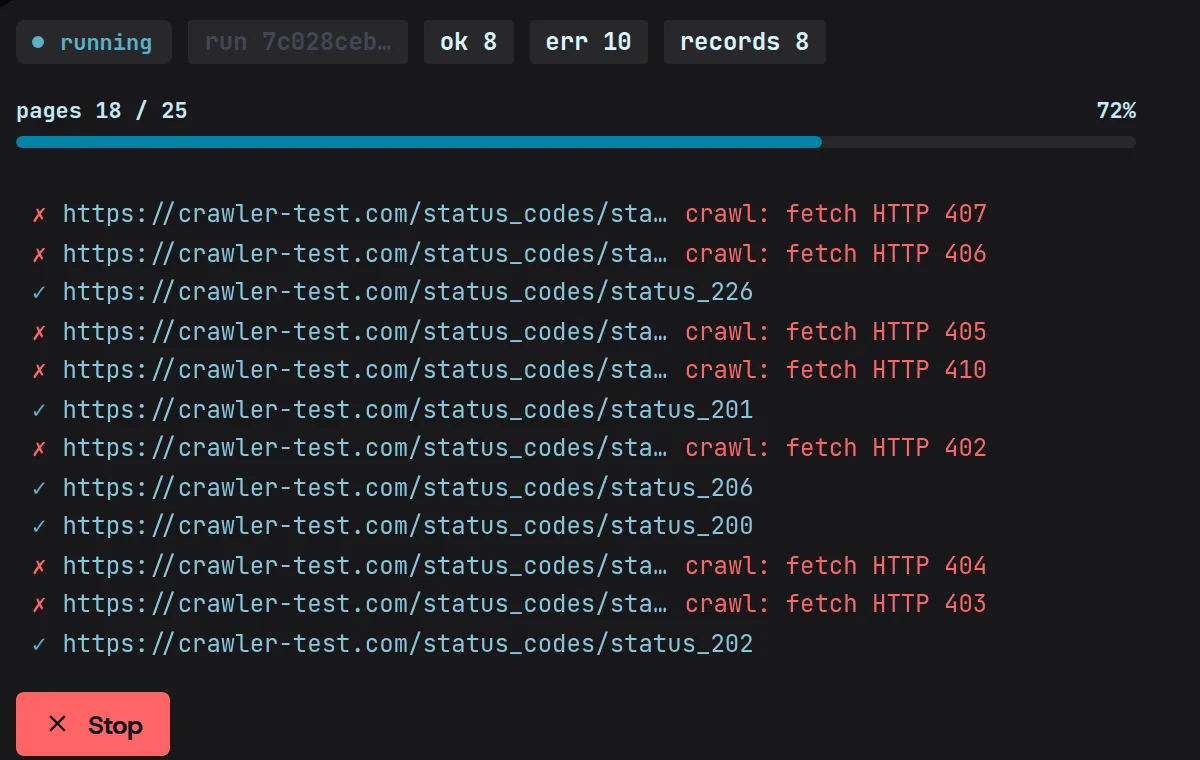Click the 72% progress label
The image size is (1200, 760).
click(x=1116, y=110)
